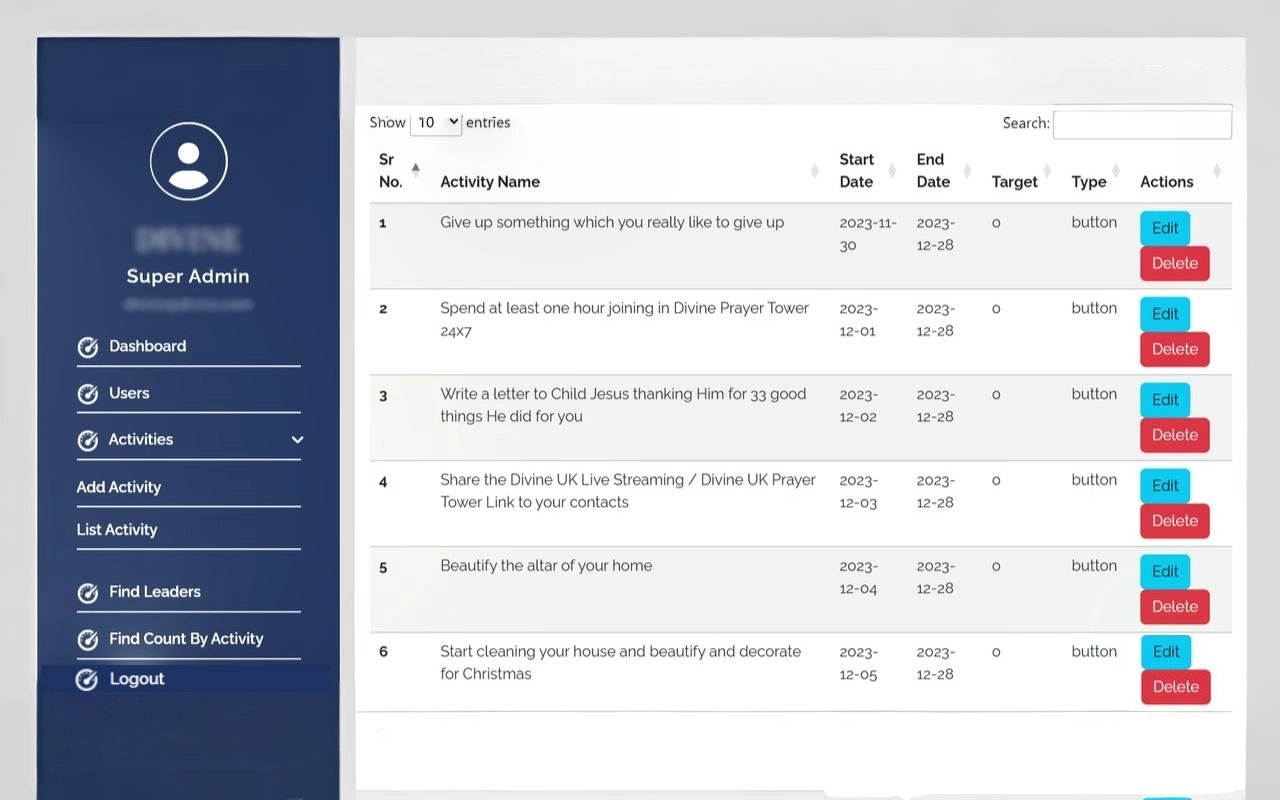Click the Dashboard gauge icon in sidebar
Viewport: 1280px width, 800px height.
pyautogui.click(x=88, y=347)
